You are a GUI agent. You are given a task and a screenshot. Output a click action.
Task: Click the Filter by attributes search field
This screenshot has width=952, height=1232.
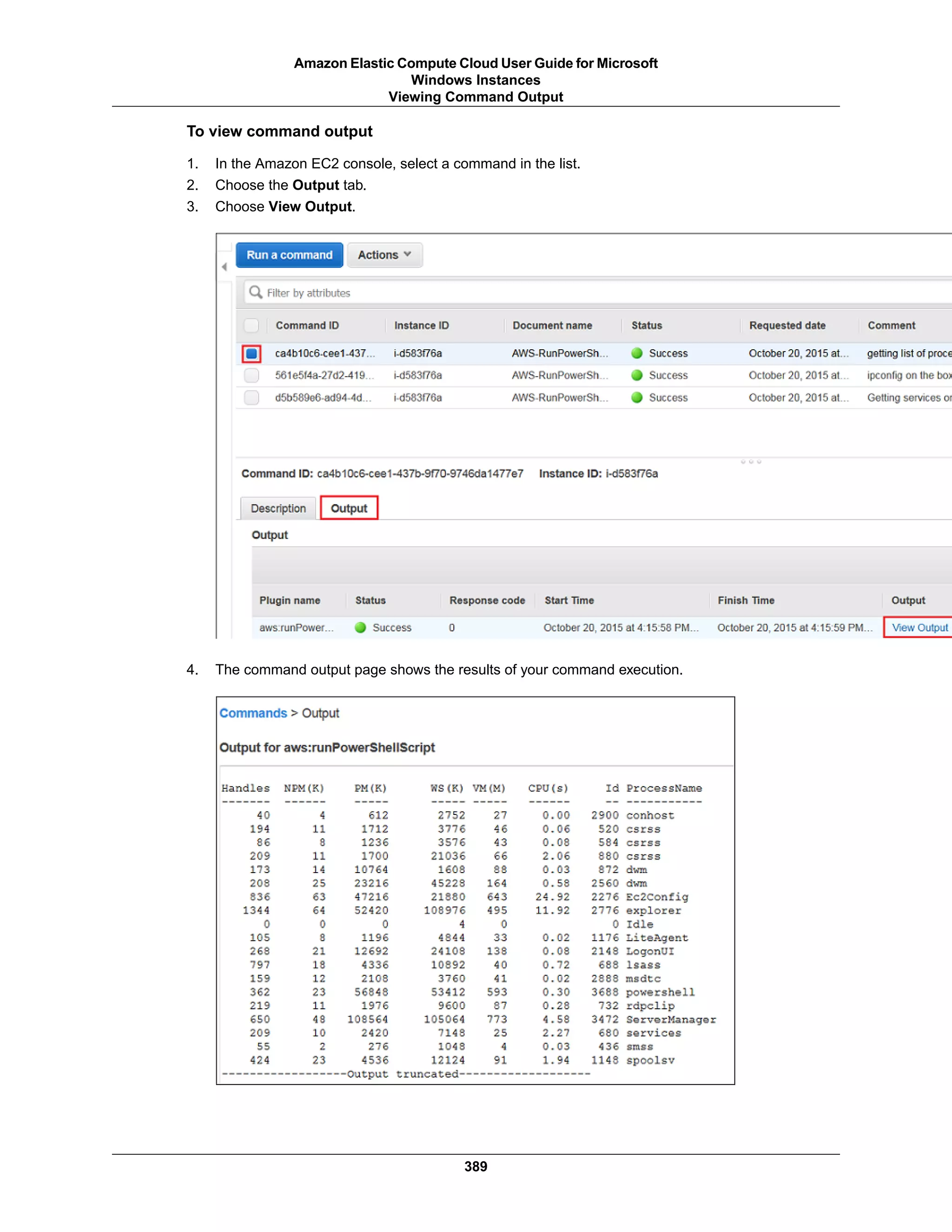coord(598,293)
